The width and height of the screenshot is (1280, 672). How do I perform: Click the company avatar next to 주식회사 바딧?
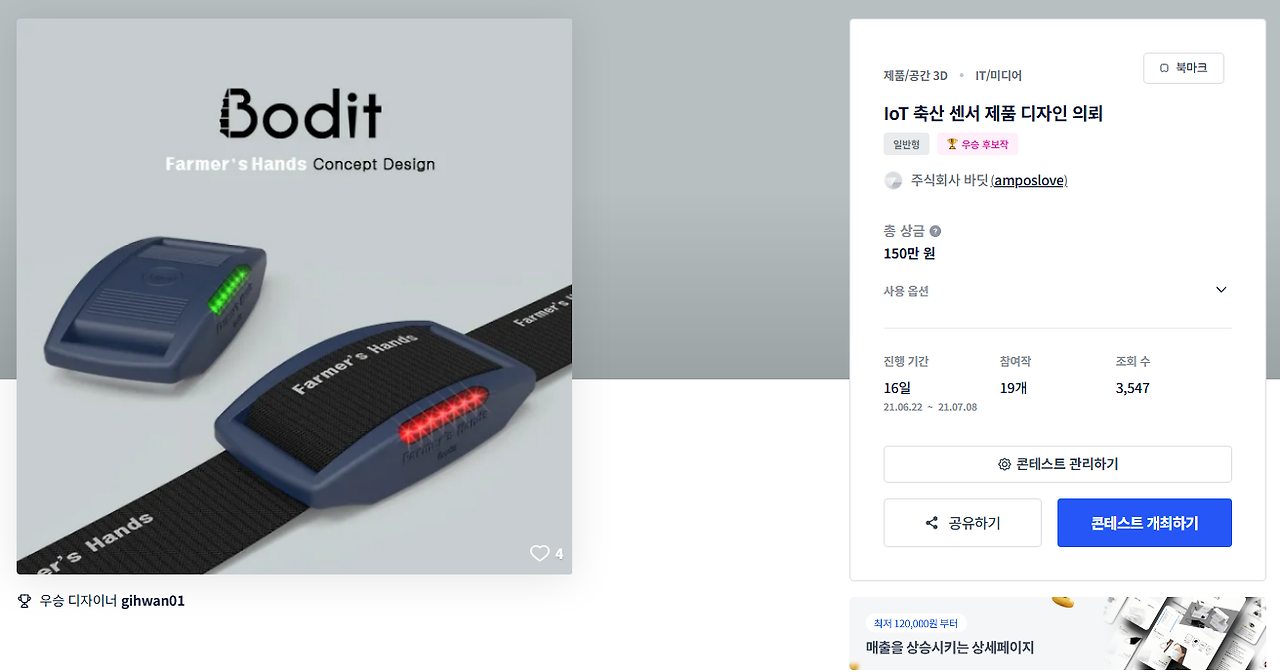[893, 181]
